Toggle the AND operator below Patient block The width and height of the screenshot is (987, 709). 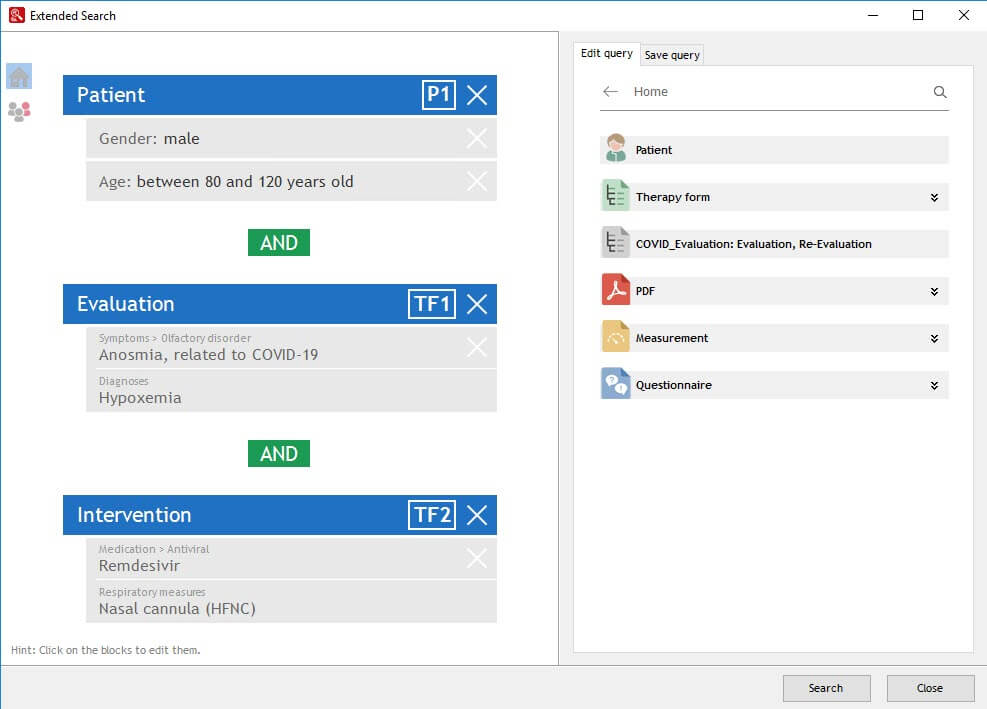pyautogui.click(x=279, y=242)
